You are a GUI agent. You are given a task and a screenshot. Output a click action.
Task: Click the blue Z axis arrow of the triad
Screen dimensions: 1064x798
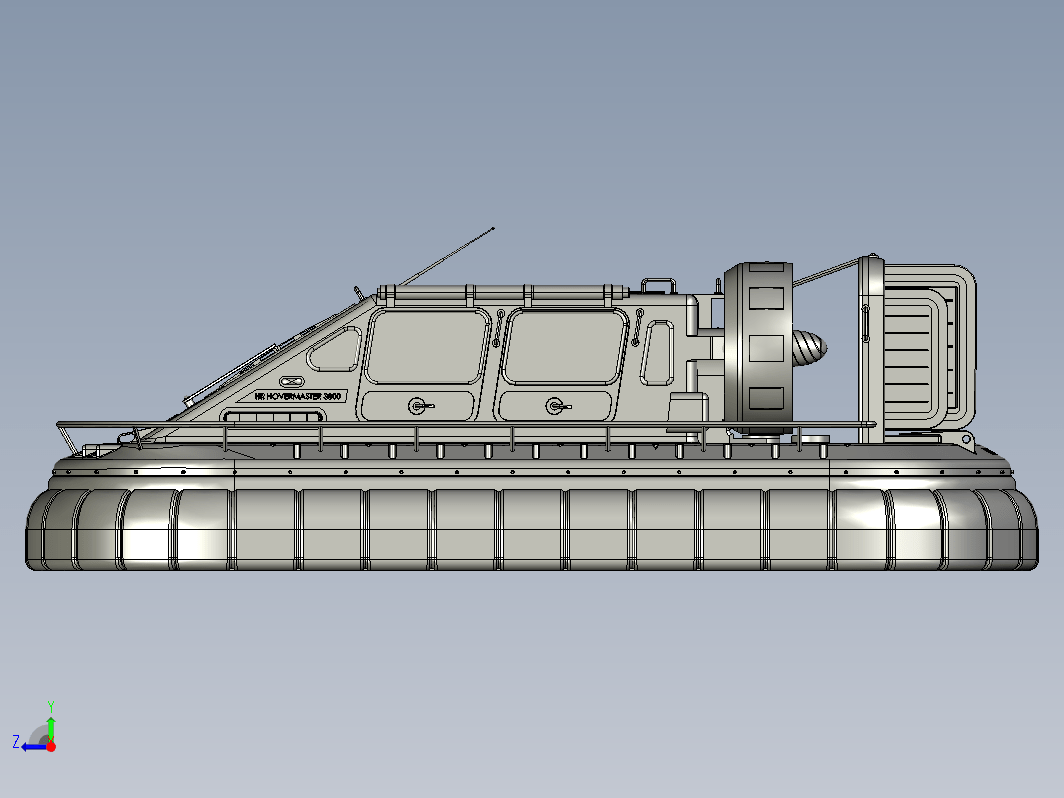34,747
